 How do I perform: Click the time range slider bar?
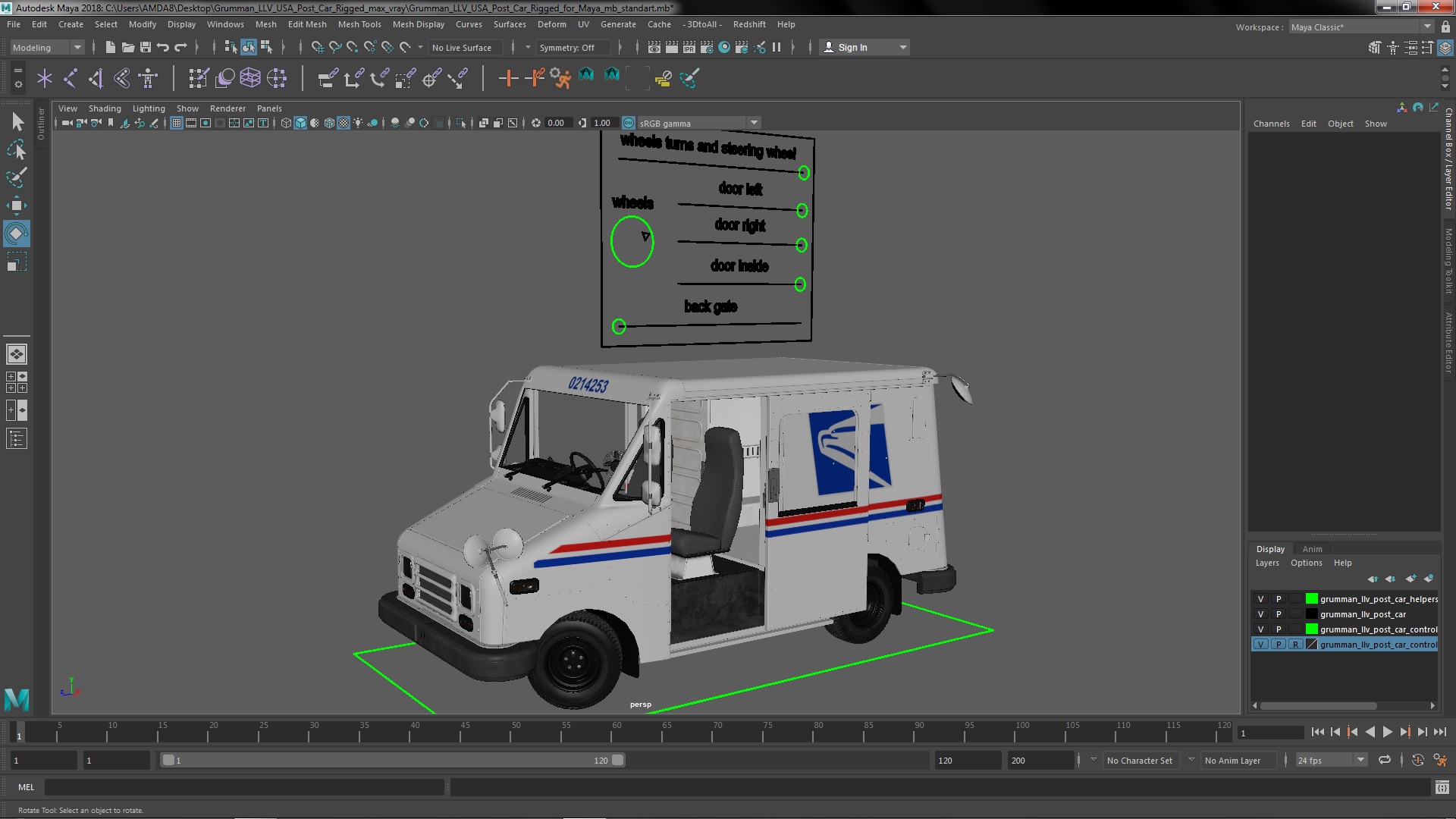[393, 760]
